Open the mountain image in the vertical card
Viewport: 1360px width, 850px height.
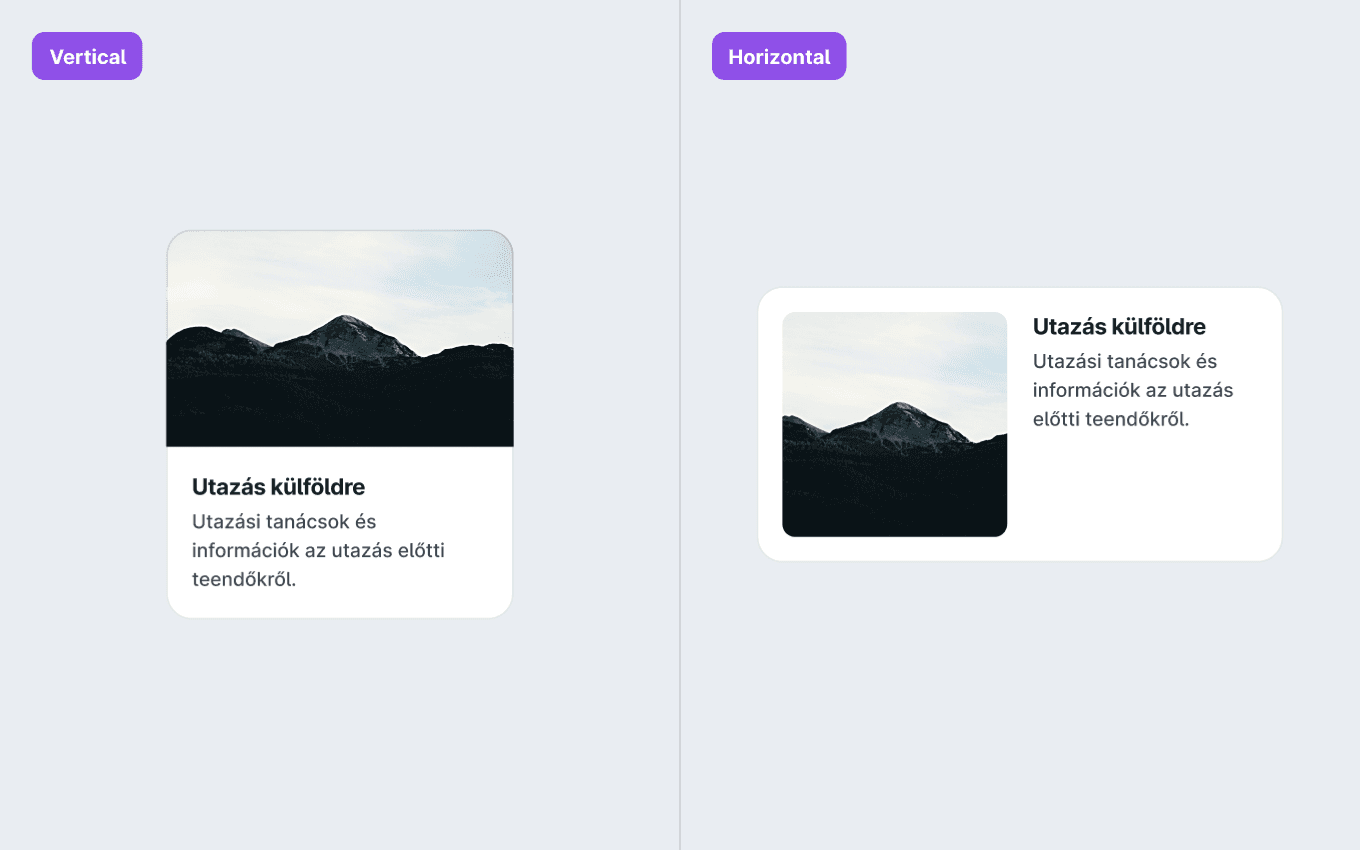click(x=340, y=338)
